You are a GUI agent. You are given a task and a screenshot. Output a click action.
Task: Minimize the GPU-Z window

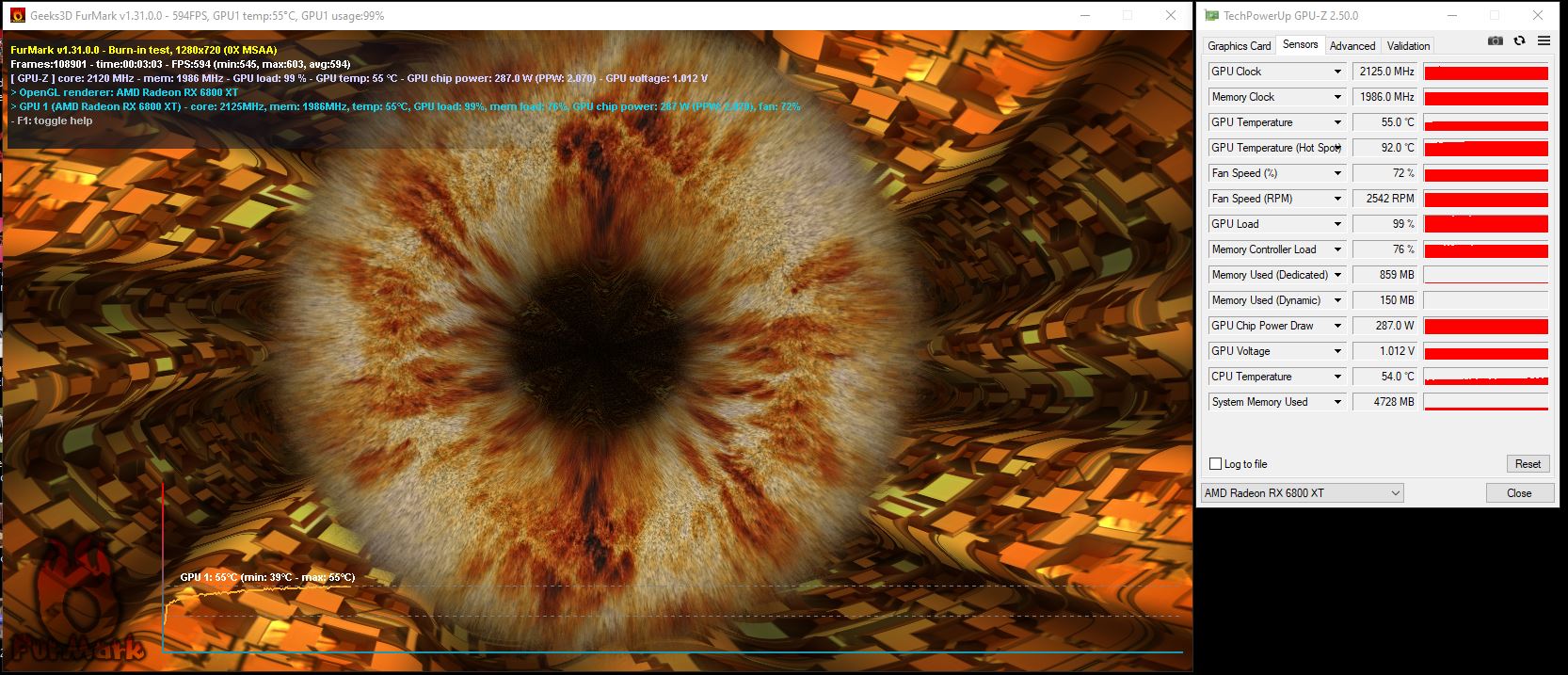pyautogui.click(x=1449, y=16)
